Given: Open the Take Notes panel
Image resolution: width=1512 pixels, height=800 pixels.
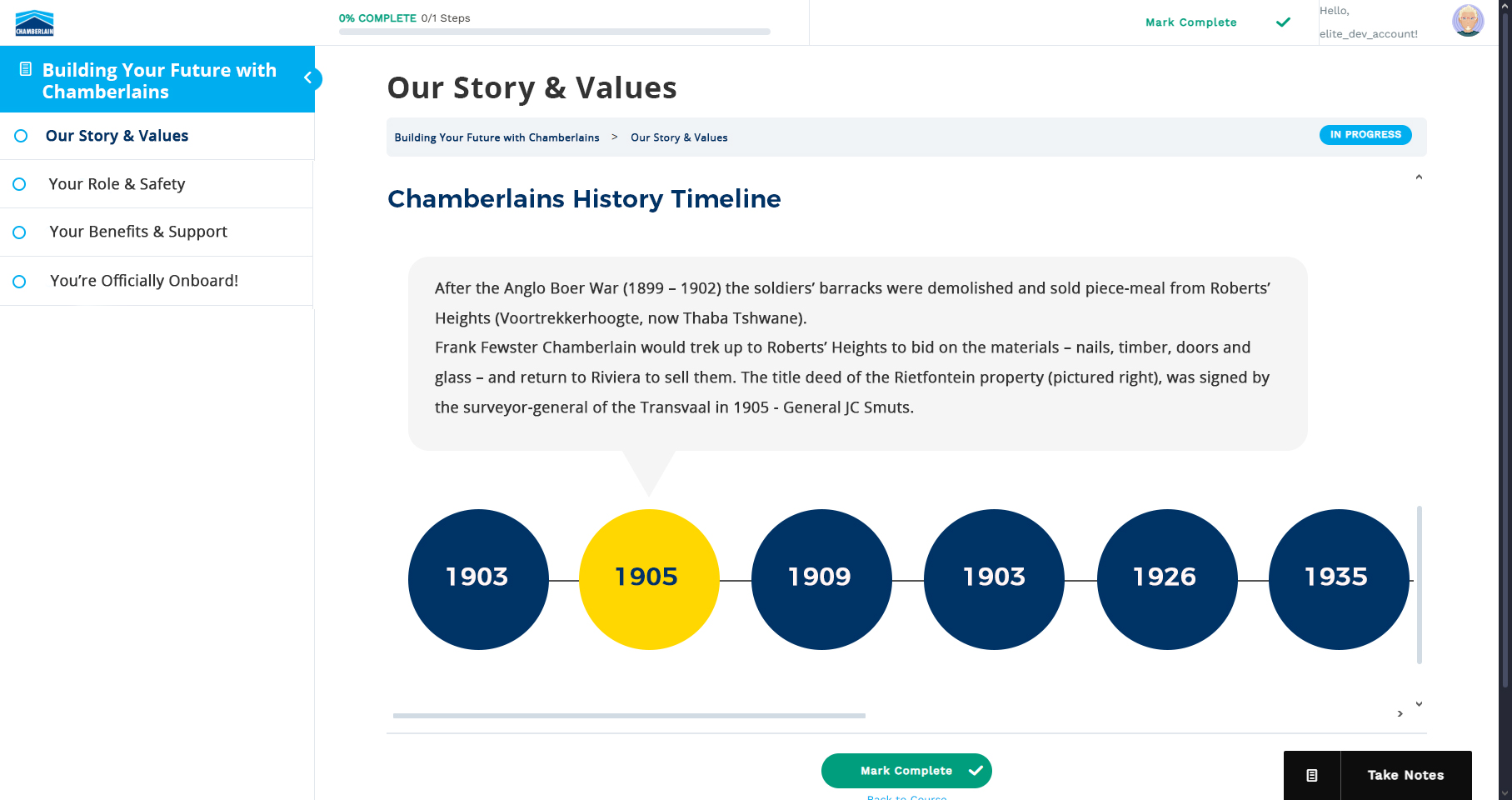Looking at the screenshot, I should click(1405, 775).
